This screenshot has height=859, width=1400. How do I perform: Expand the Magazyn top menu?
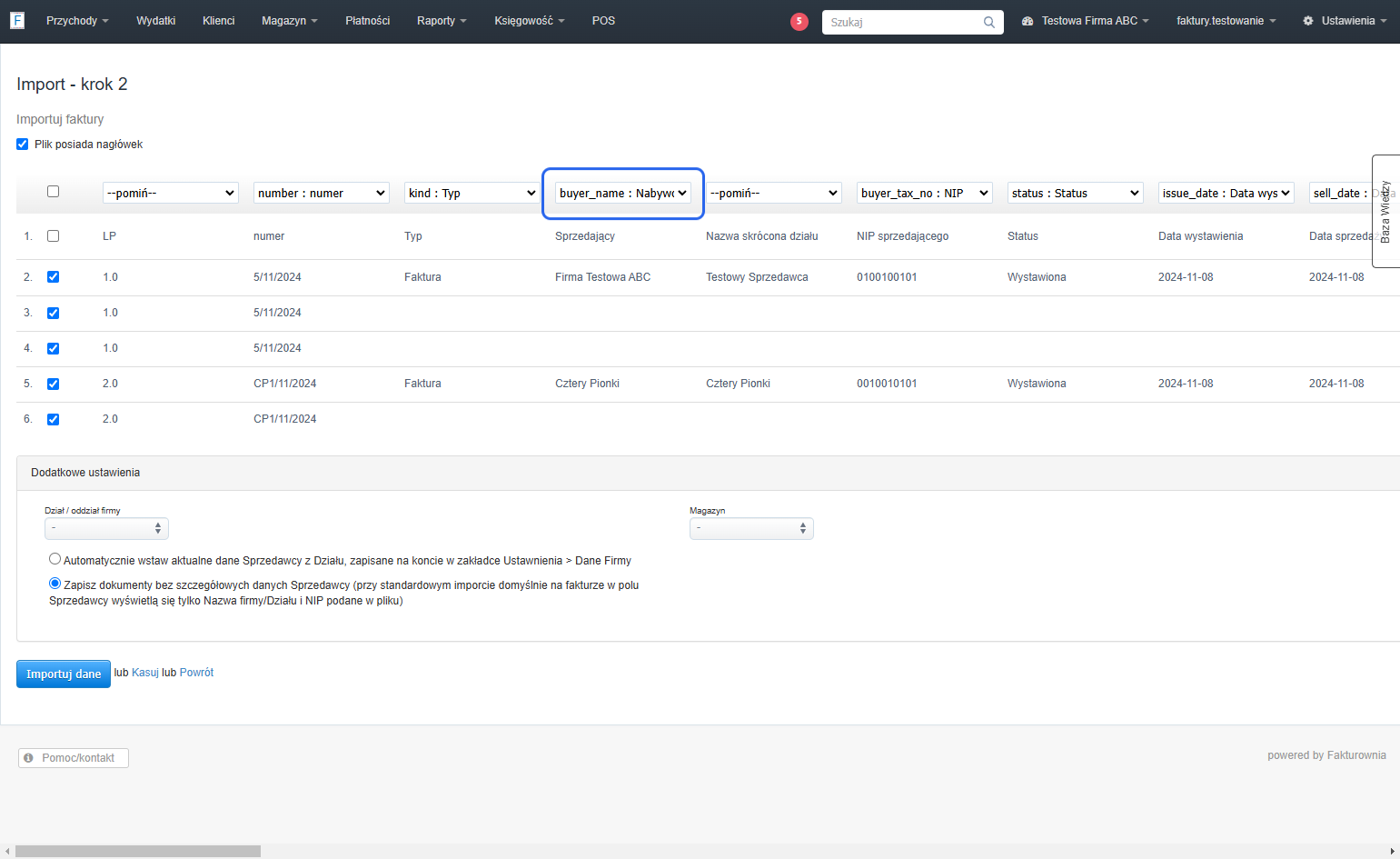[289, 21]
